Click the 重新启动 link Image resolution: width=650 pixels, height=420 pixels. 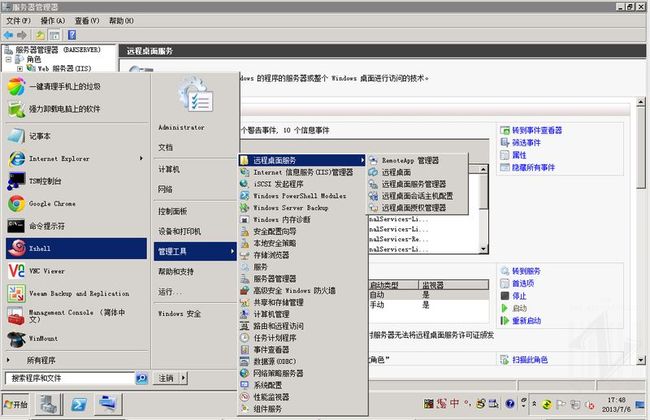pyautogui.click(x=526, y=321)
